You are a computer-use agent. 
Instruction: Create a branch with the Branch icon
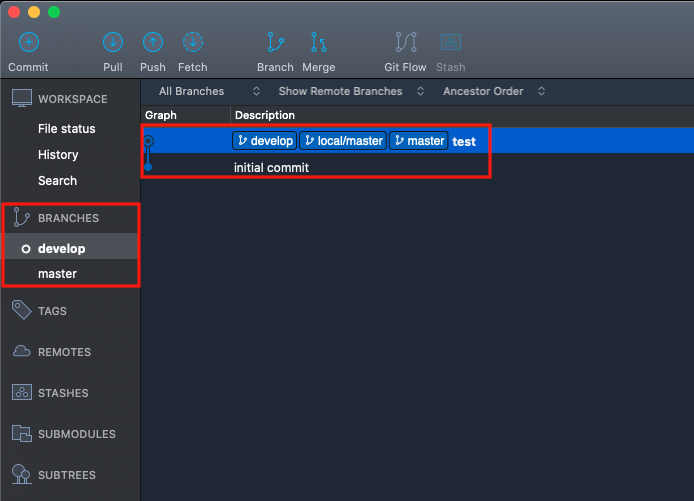pyautogui.click(x=275, y=42)
